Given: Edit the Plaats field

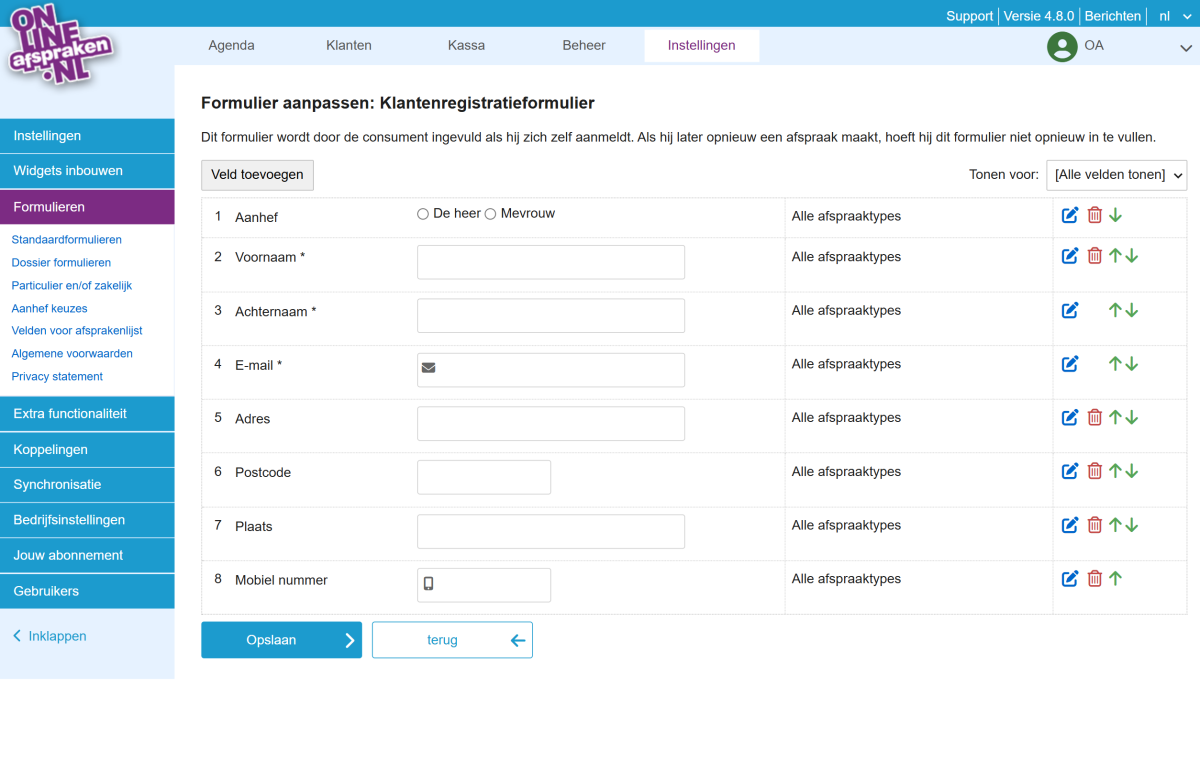Looking at the screenshot, I should click(x=1070, y=525).
